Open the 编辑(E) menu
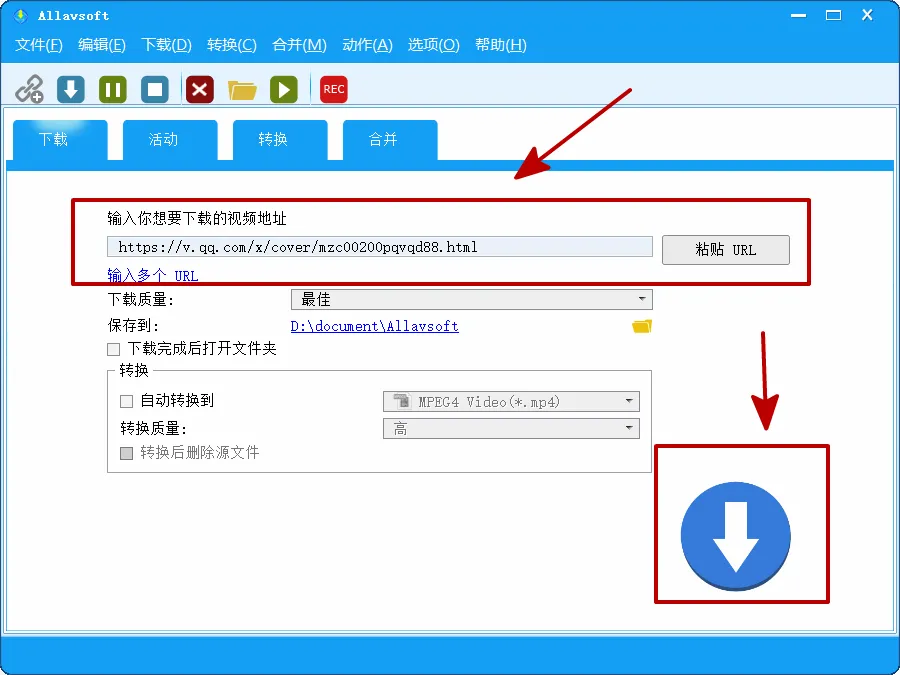 pyautogui.click(x=102, y=45)
